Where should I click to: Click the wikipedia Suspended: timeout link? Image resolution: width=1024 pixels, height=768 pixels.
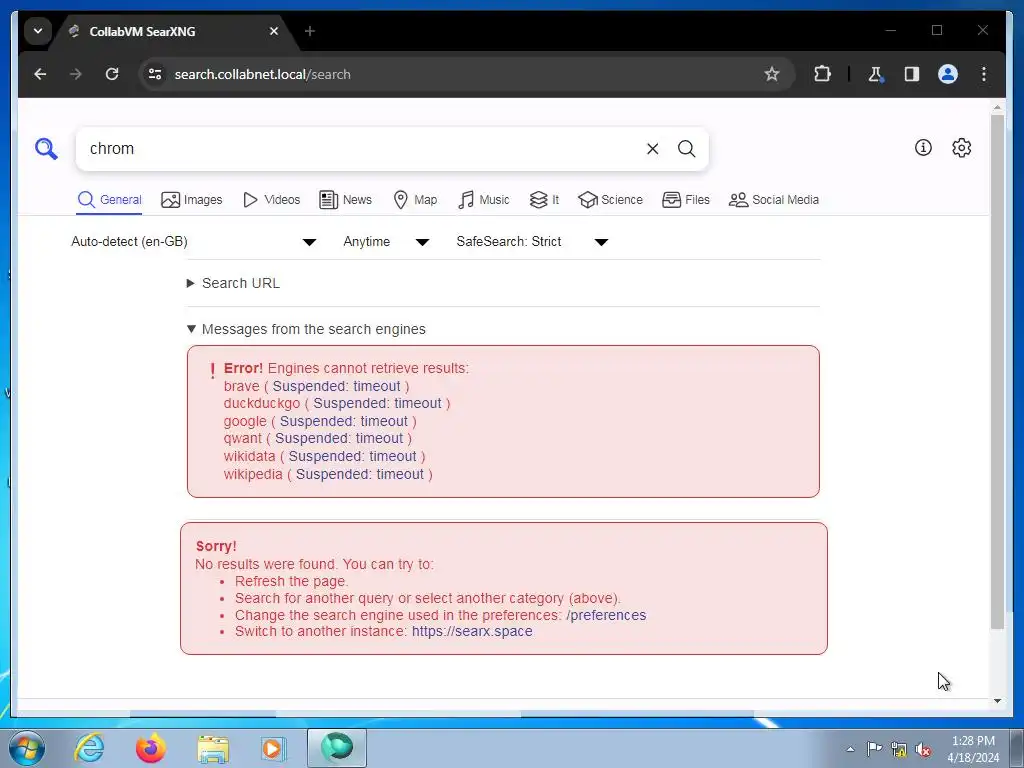pos(360,474)
